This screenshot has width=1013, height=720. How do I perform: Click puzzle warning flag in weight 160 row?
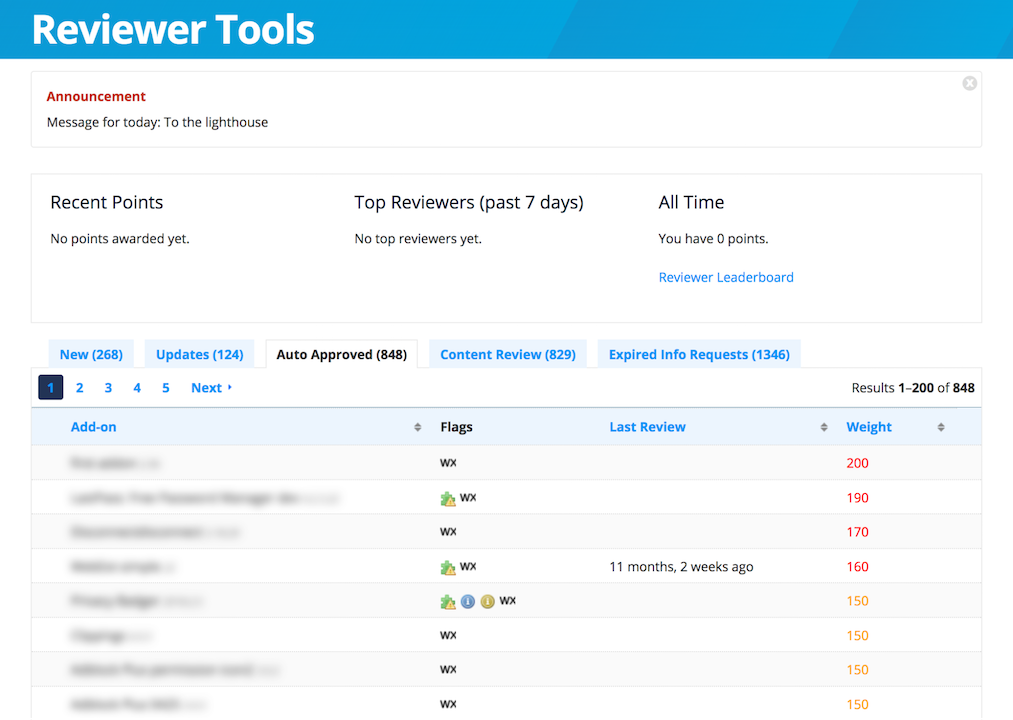448,567
